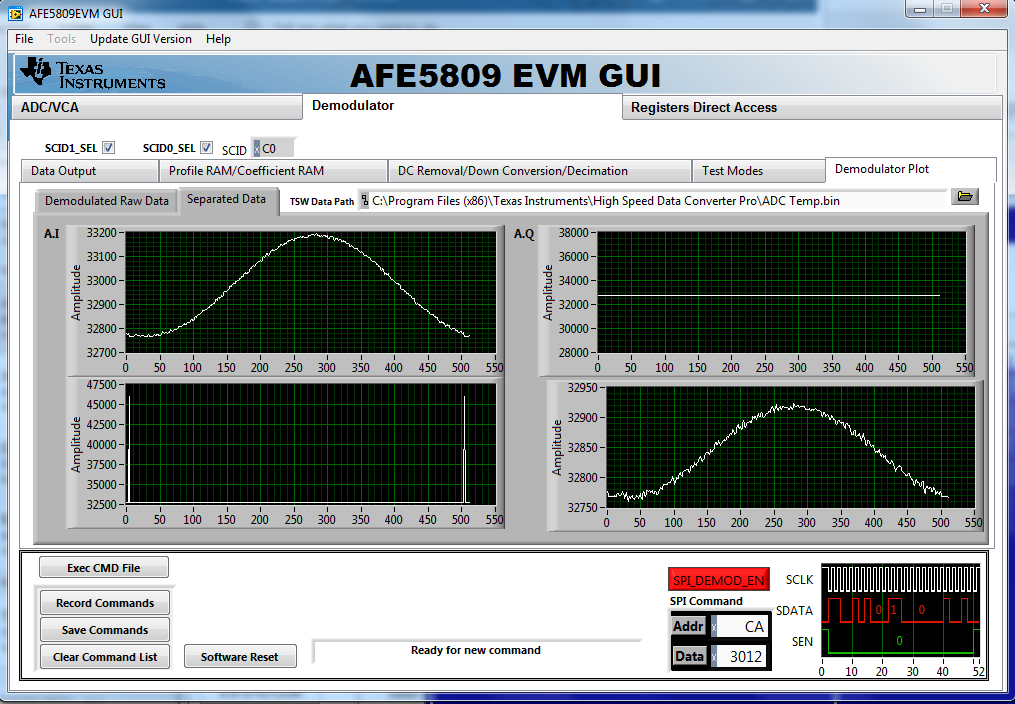Open the Help menu
The height and width of the screenshot is (704, 1015).
[218, 39]
